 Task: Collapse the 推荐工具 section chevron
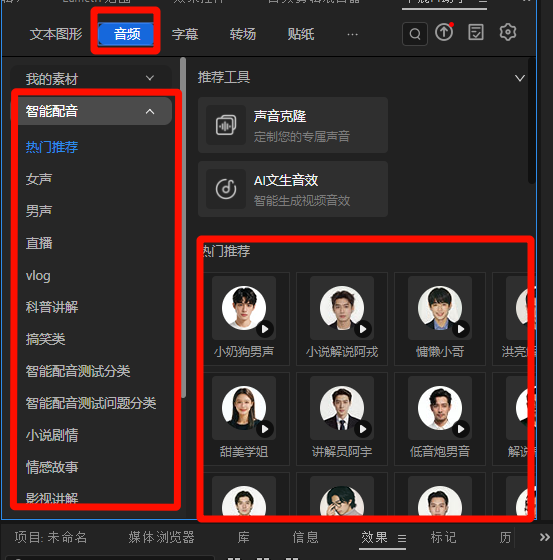tap(519, 78)
